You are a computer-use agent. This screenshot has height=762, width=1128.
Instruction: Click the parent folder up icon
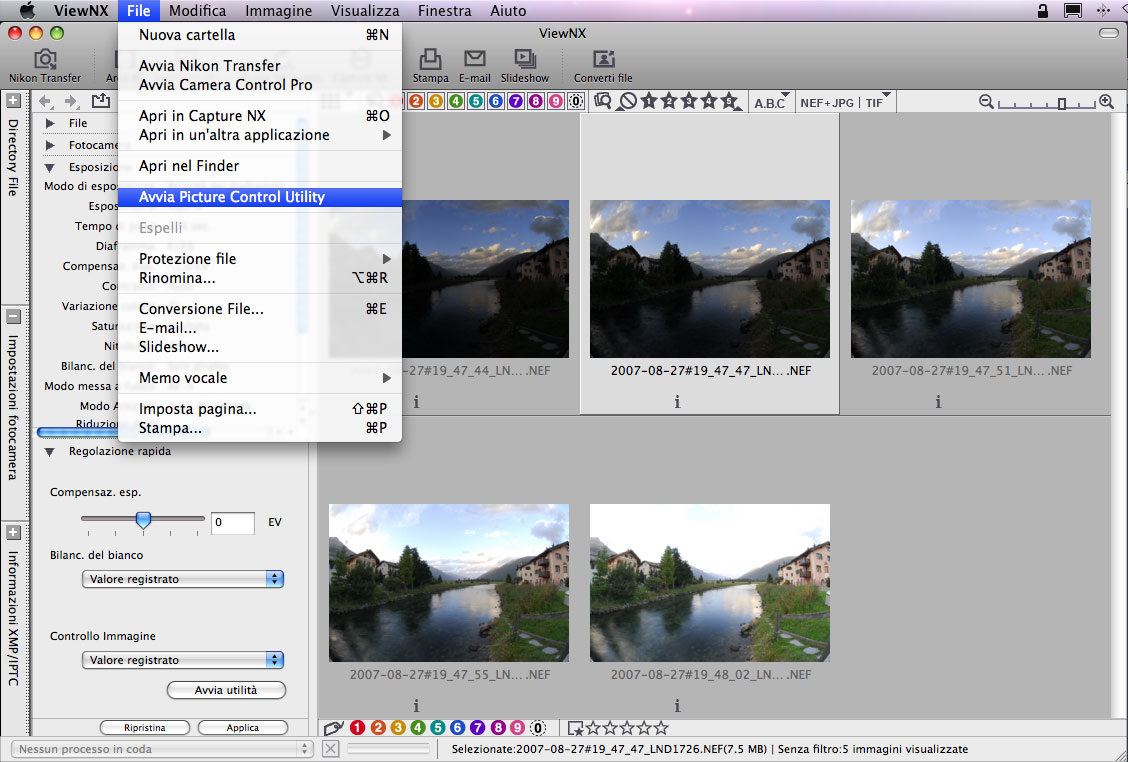(101, 101)
